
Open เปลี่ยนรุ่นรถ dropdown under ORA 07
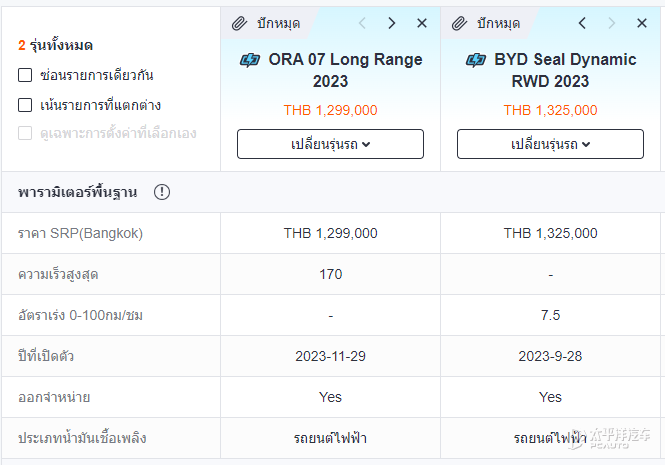point(330,144)
